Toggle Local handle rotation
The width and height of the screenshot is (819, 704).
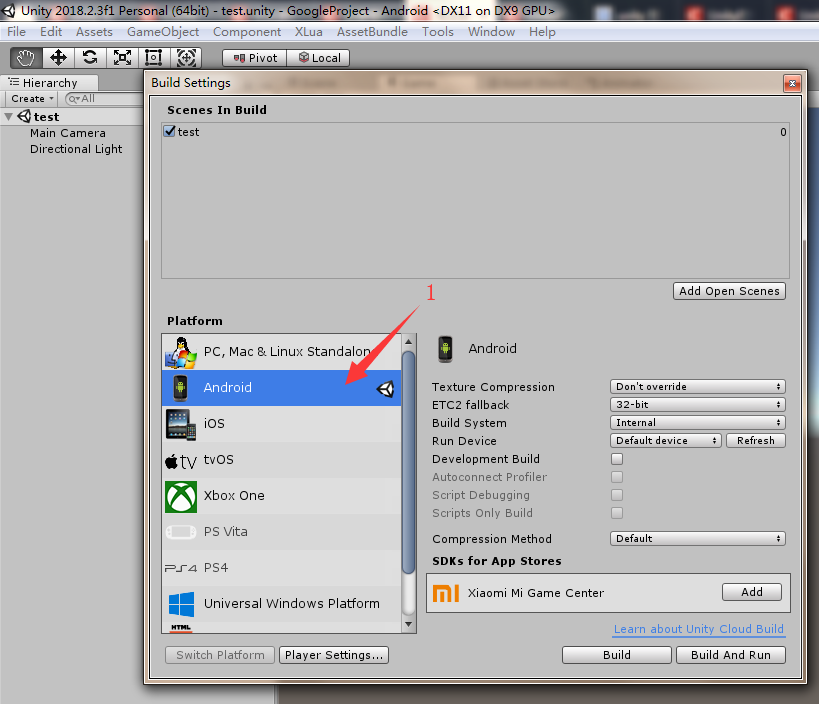(319, 58)
